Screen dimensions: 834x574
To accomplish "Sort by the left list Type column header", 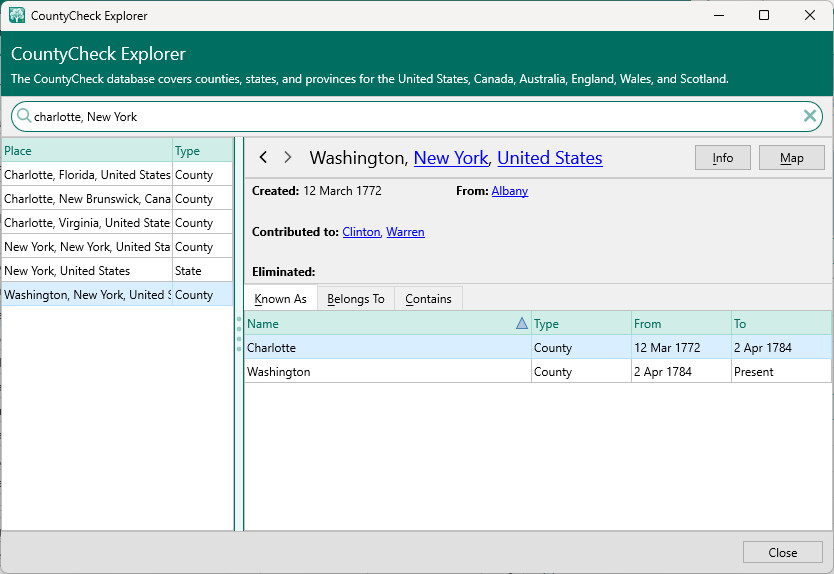I will [203, 151].
